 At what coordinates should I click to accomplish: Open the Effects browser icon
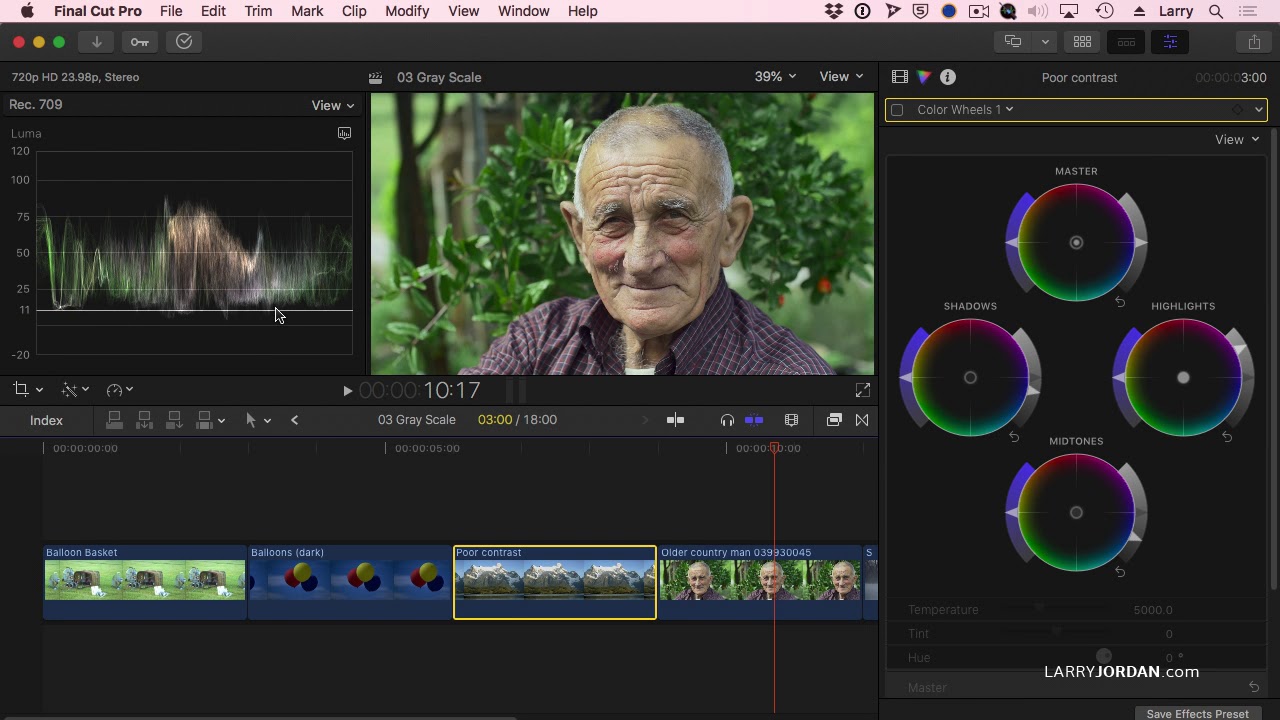click(834, 420)
